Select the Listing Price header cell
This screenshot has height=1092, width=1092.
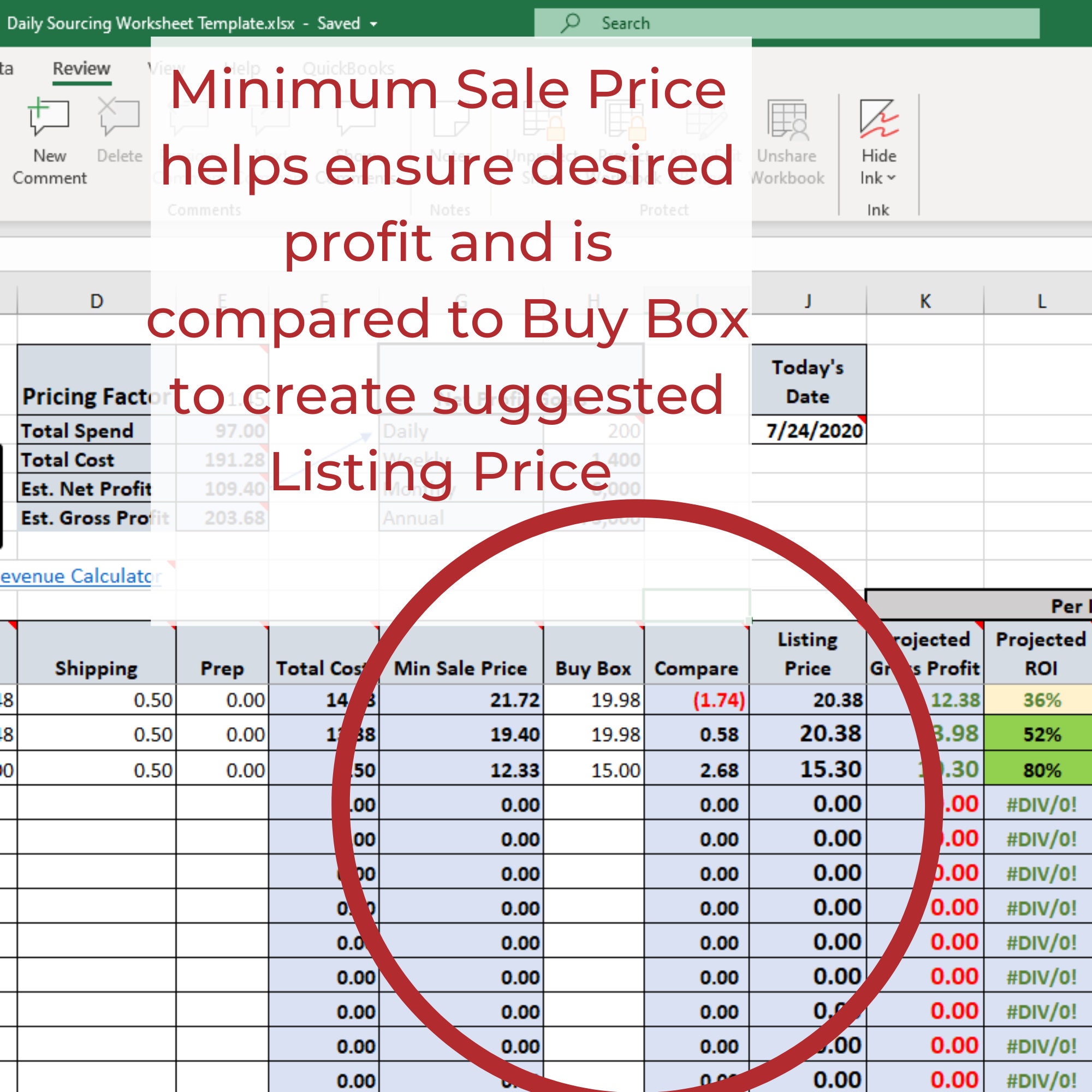coord(808,654)
